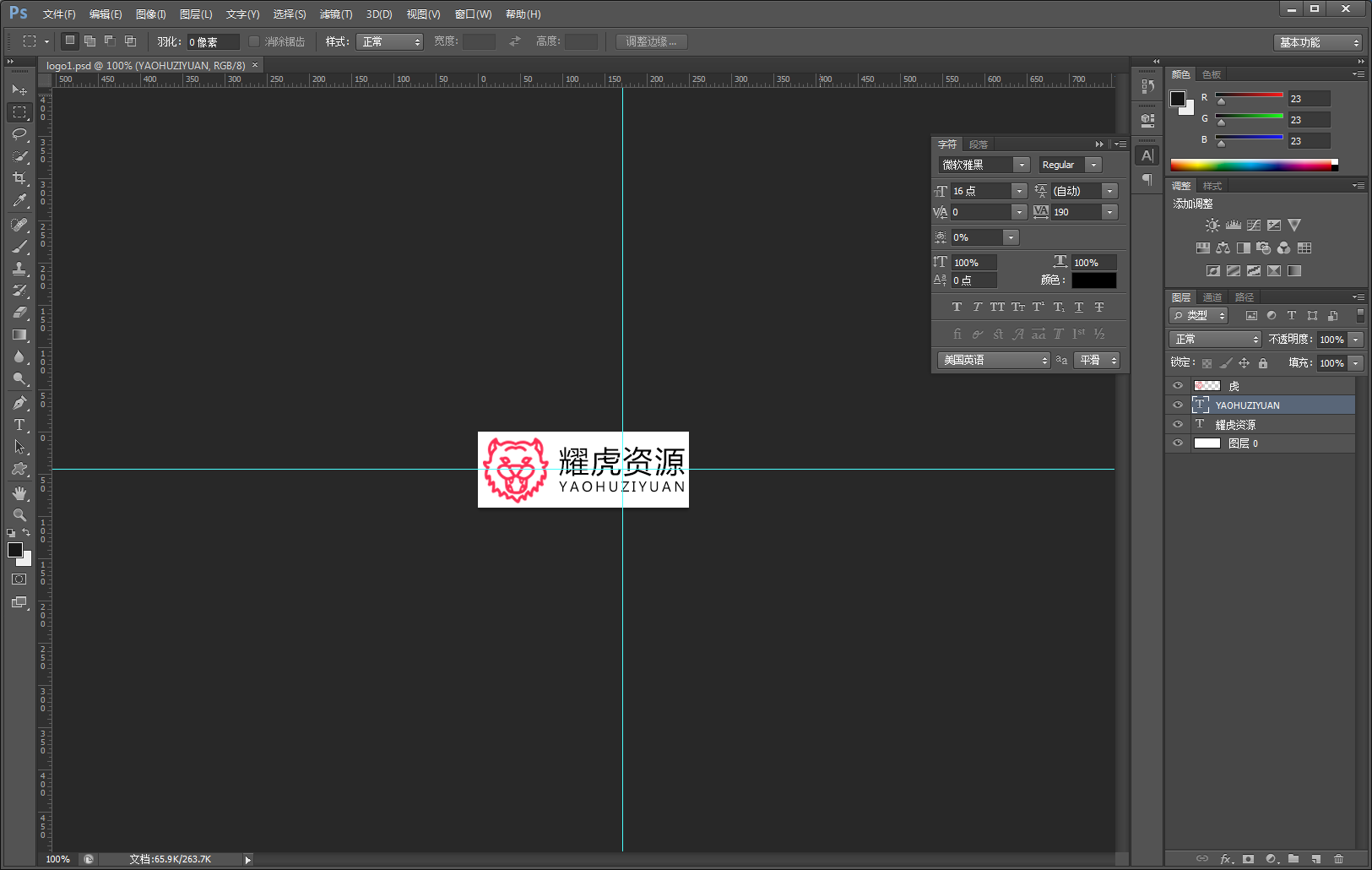
Task: Select the Zoom tool
Action: click(x=19, y=515)
